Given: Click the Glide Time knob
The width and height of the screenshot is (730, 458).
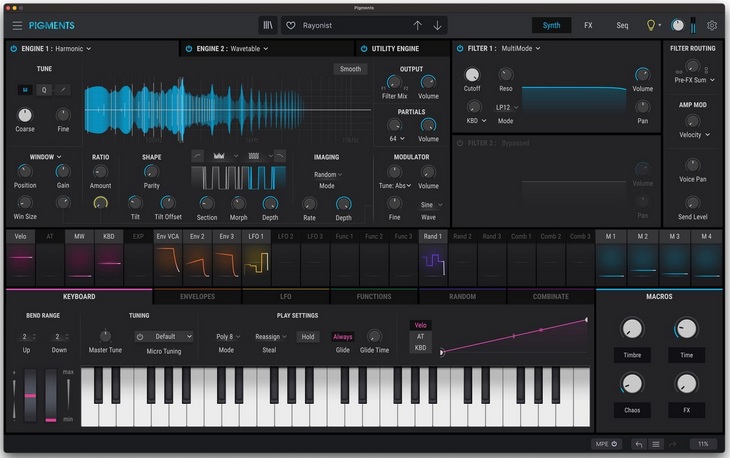Looking at the screenshot, I should coord(374,336).
